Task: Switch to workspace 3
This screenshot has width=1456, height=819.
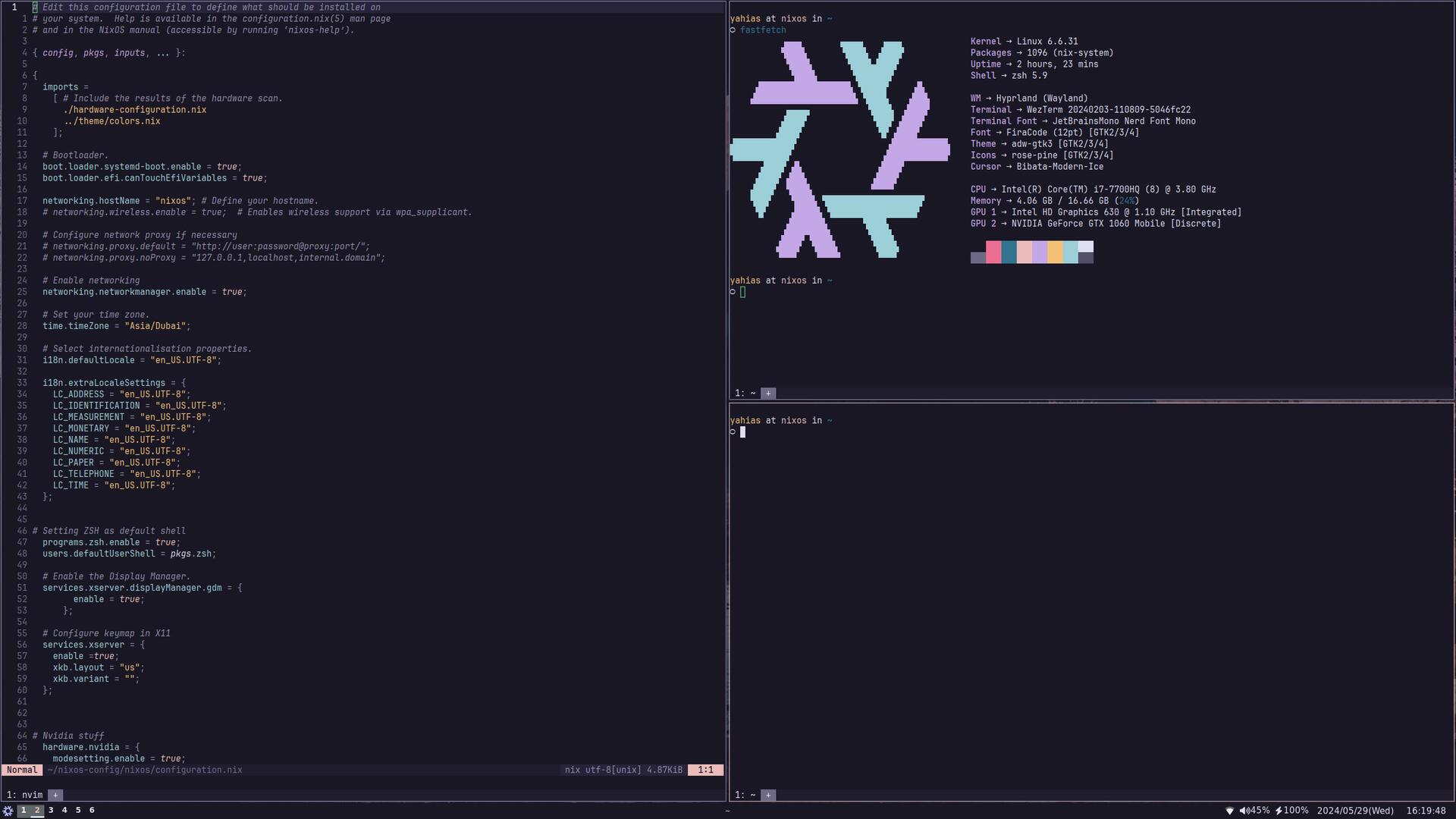Action: tap(51, 811)
